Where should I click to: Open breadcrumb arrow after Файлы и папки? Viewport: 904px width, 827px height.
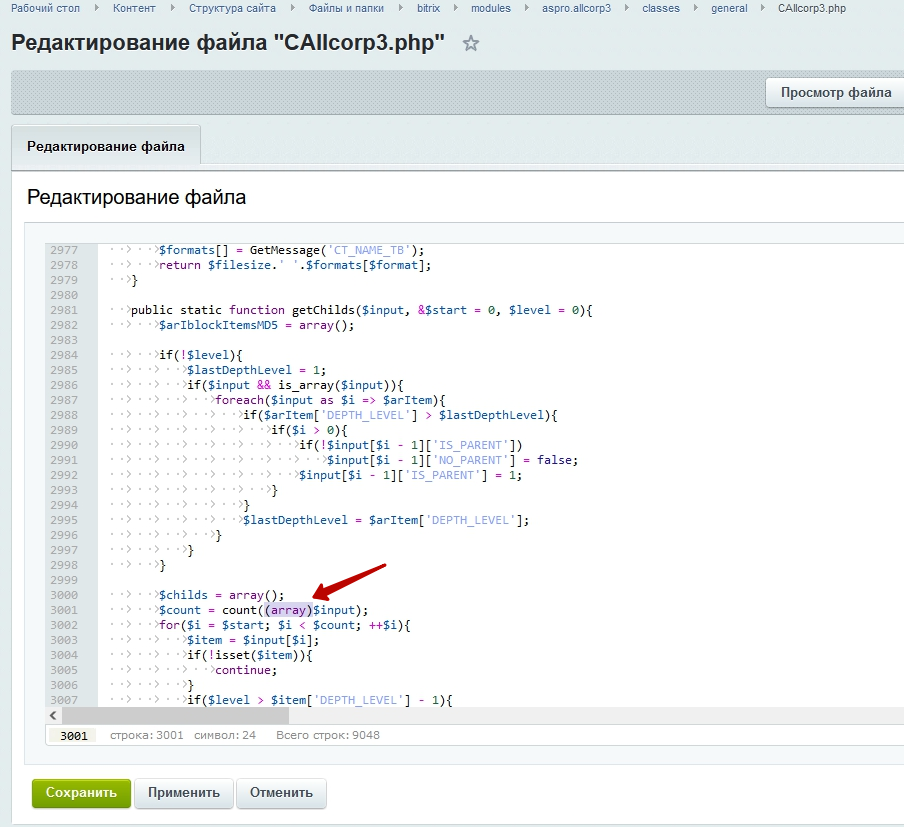pyautogui.click(x=401, y=8)
